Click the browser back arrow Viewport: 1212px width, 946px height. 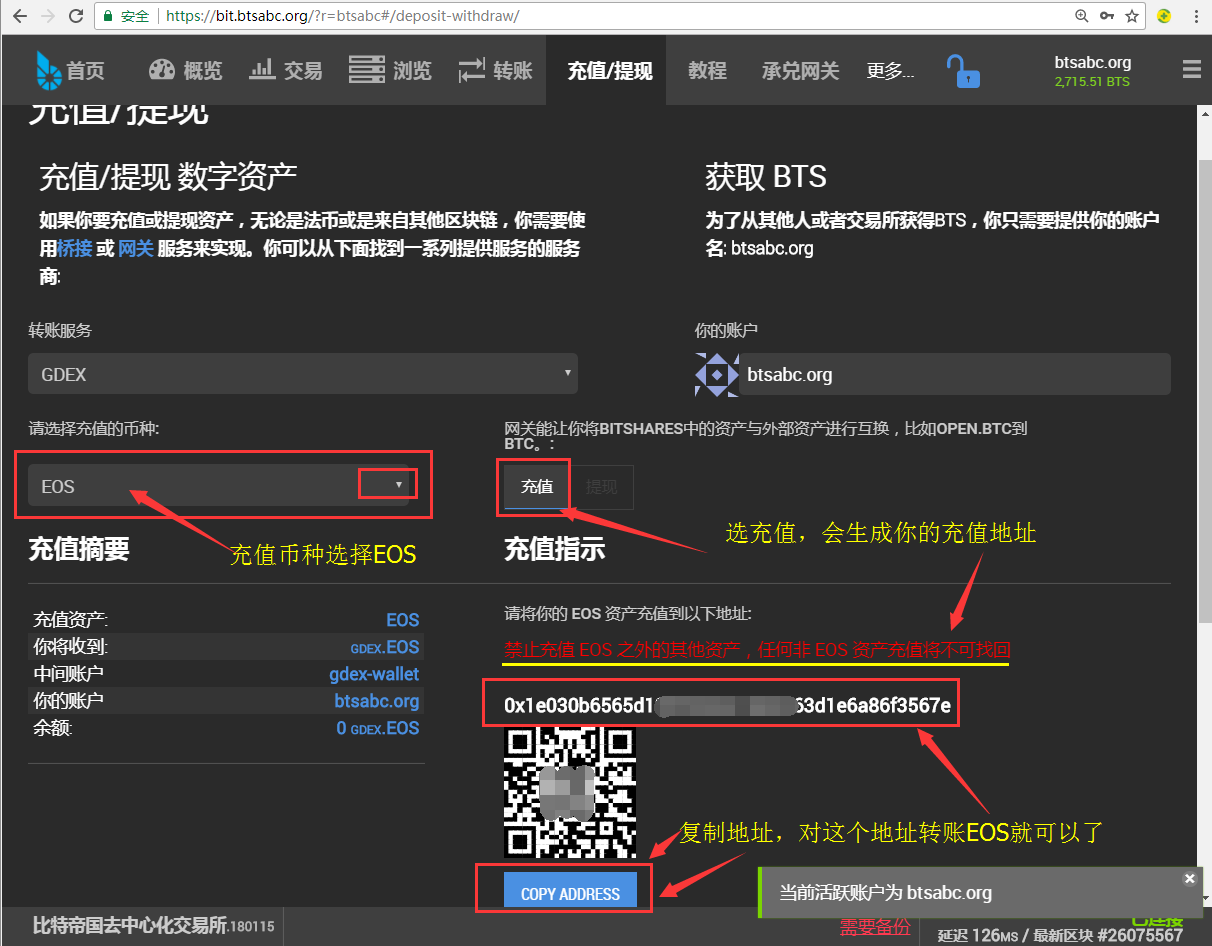[19, 16]
